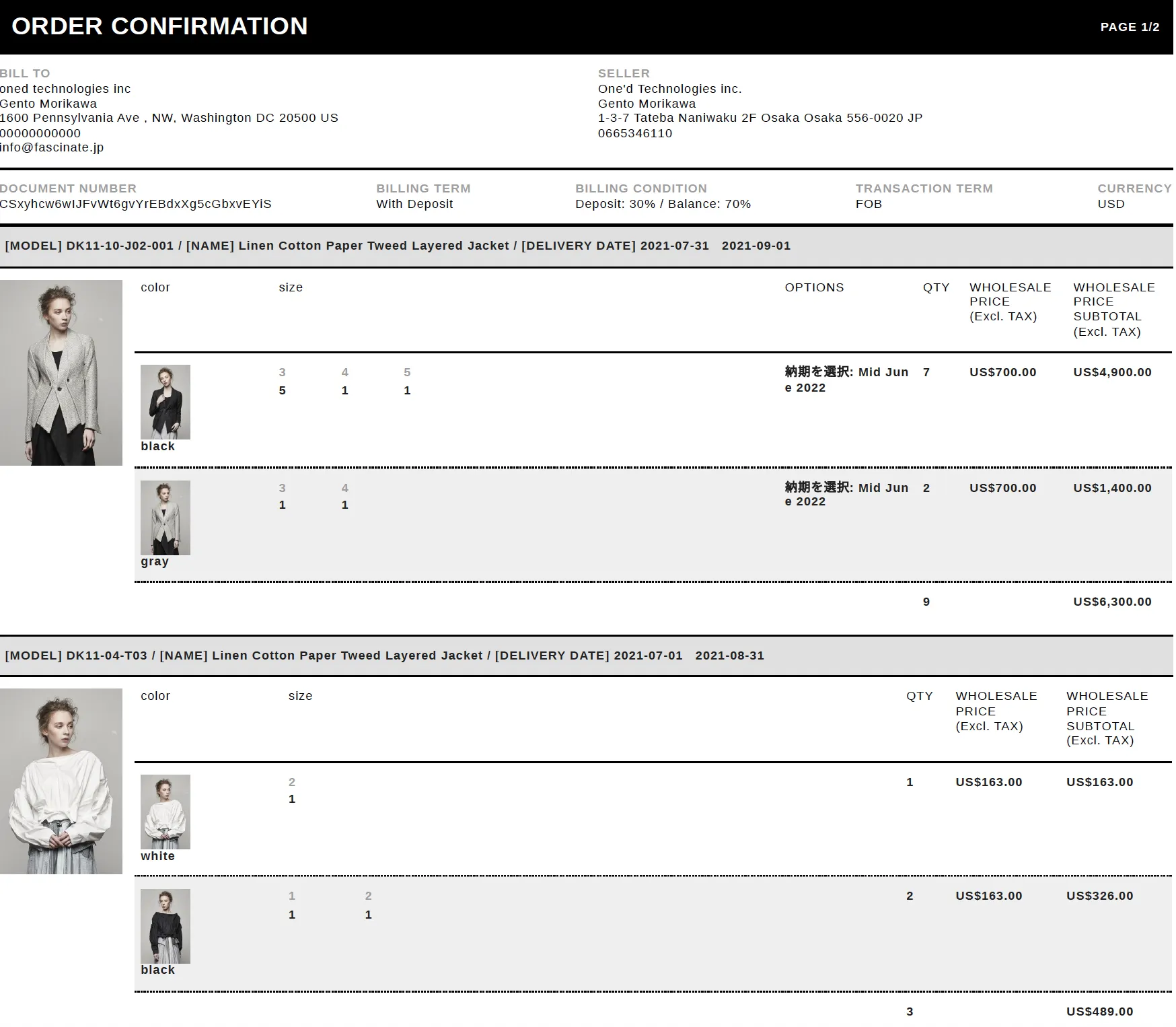This screenshot has width=1176, height=1027.
Task: Open the black blouse color thumbnail
Action: click(166, 926)
